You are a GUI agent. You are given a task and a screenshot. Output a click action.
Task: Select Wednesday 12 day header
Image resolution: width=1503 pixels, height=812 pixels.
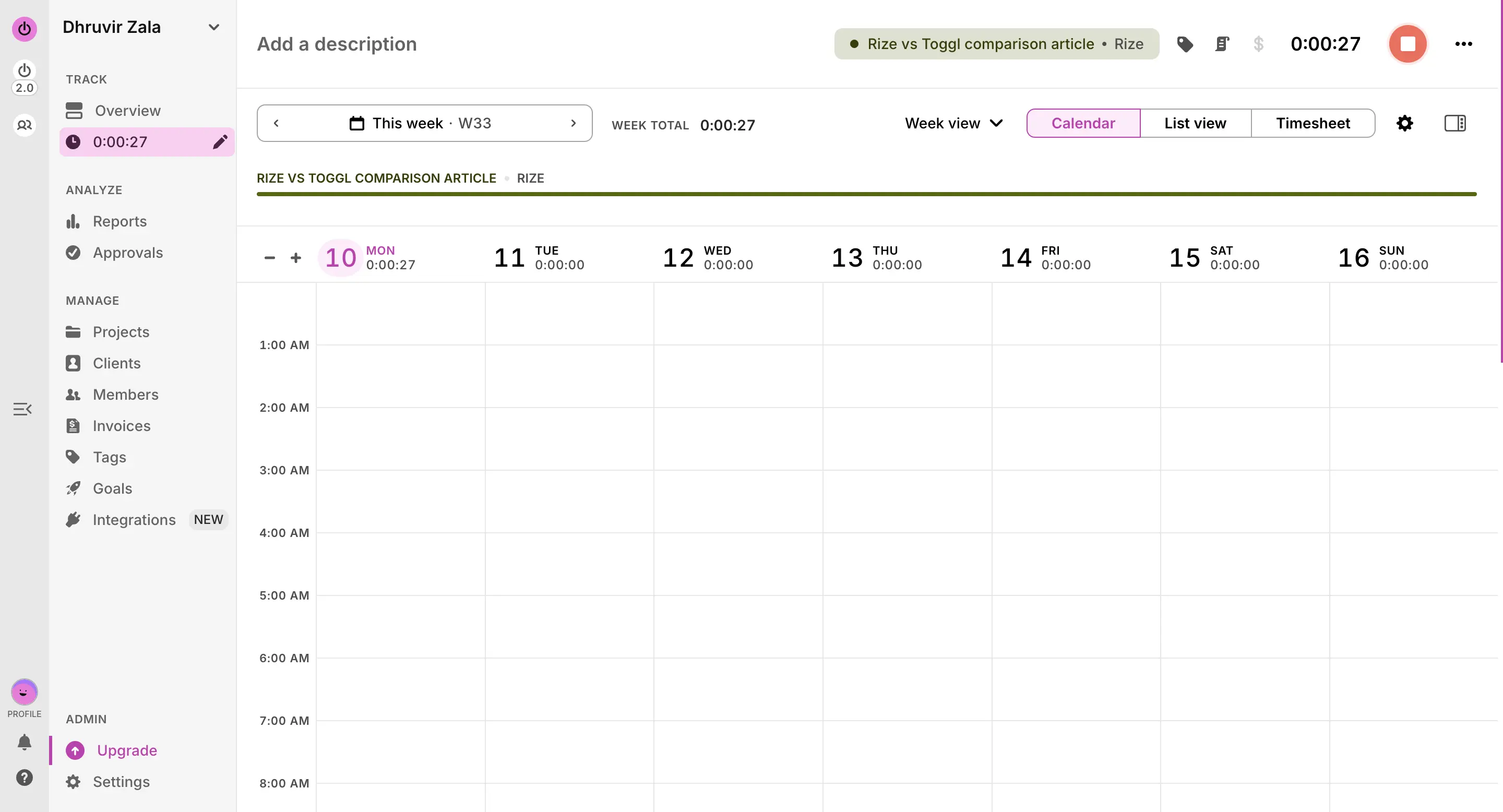(x=708, y=257)
